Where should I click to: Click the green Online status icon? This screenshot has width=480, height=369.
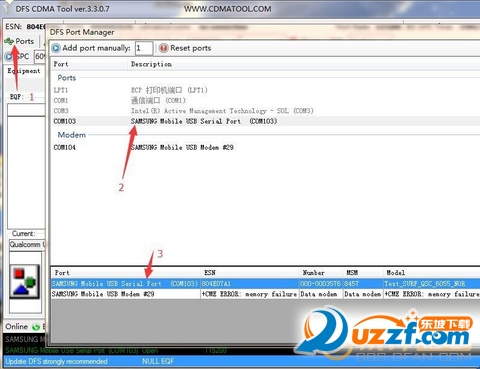tap(36, 327)
